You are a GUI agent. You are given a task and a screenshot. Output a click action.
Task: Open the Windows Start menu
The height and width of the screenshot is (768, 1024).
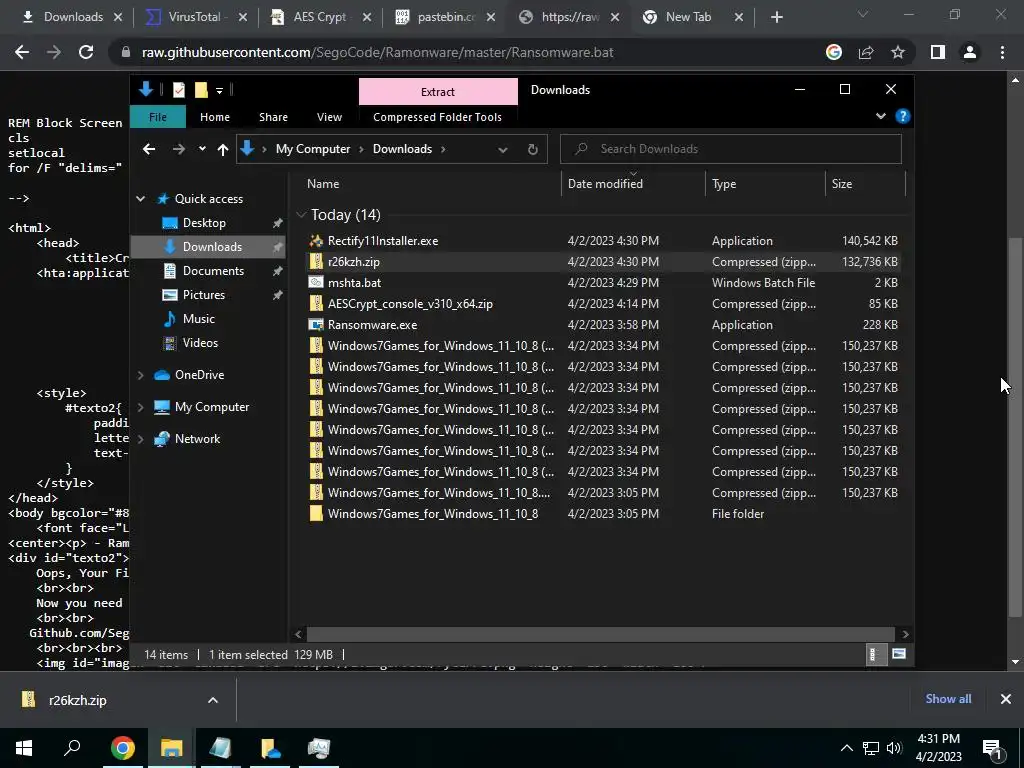(x=24, y=748)
